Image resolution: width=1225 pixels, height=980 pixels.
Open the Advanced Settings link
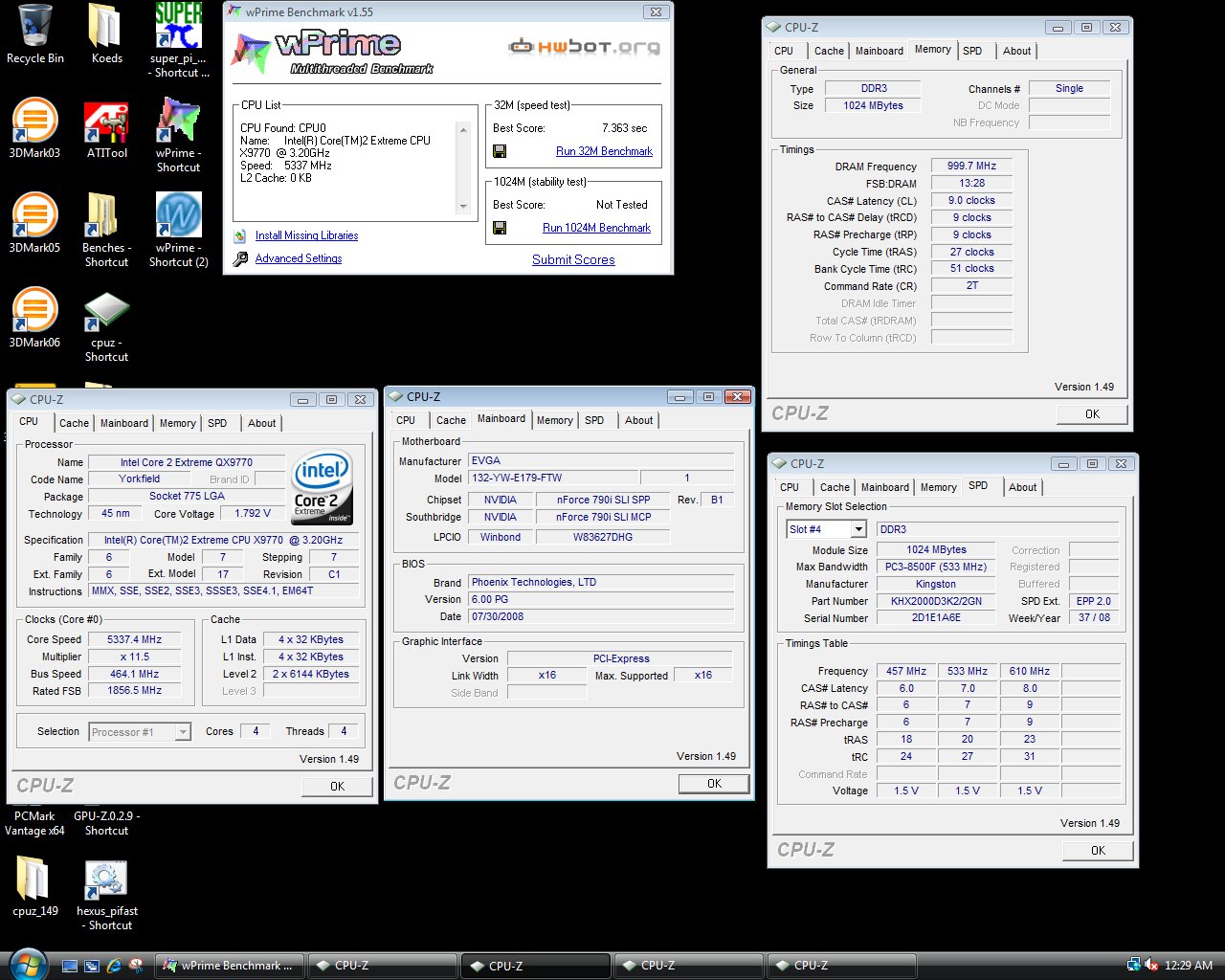299,258
